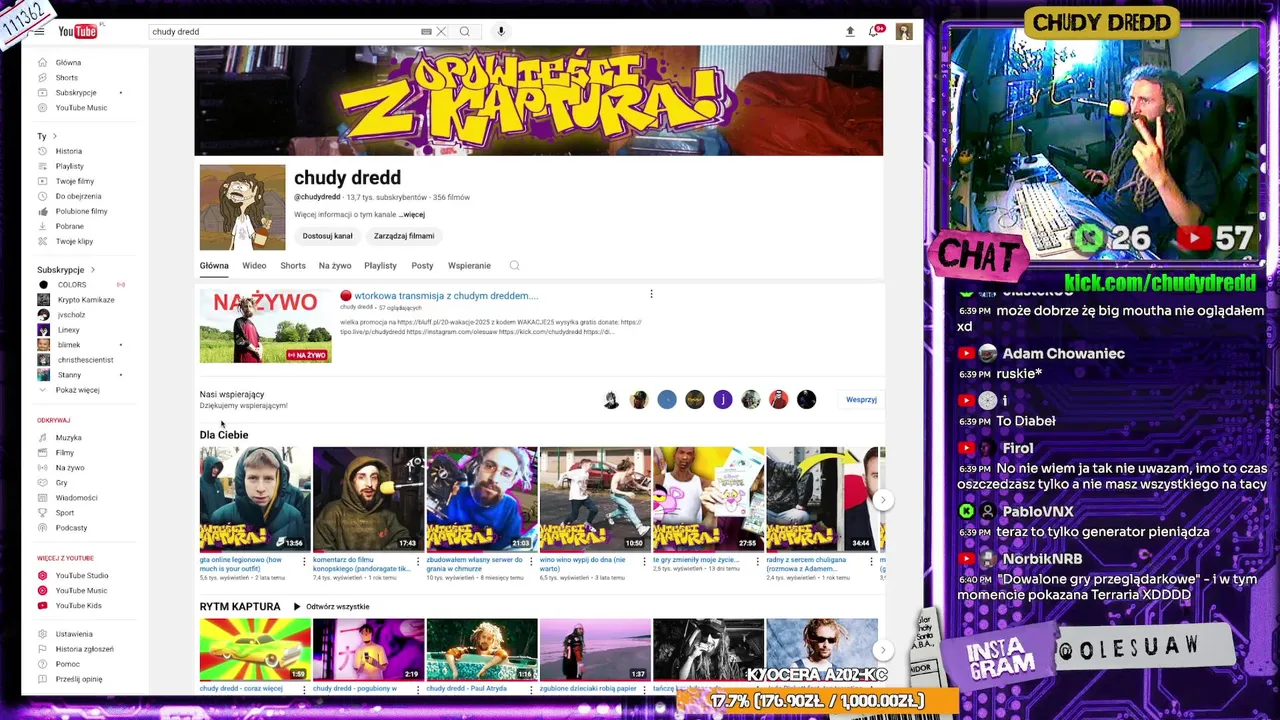The height and width of the screenshot is (720, 1280).
Task: Open te gry zmieniły moje życie video title
Action: tap(696, 560)
